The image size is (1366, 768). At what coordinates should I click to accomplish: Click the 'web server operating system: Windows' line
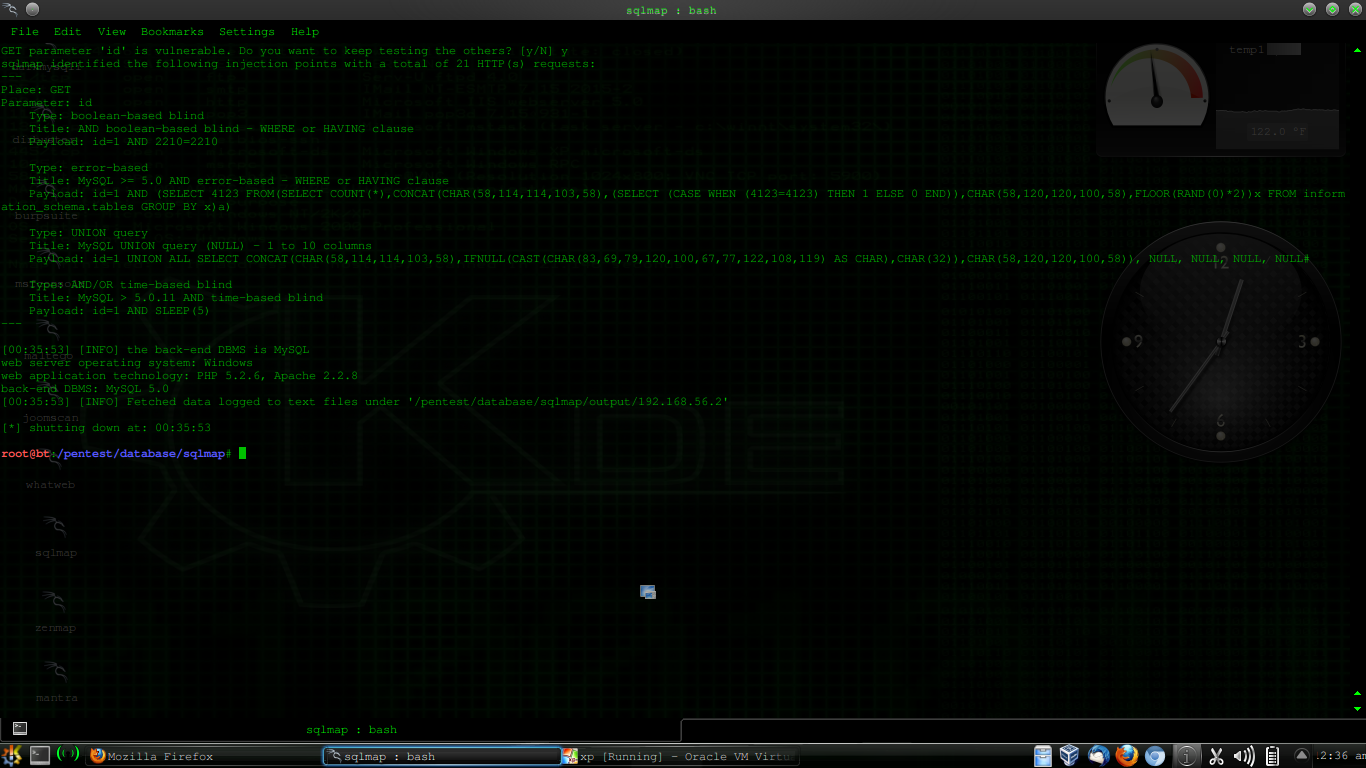click(126, 363)
